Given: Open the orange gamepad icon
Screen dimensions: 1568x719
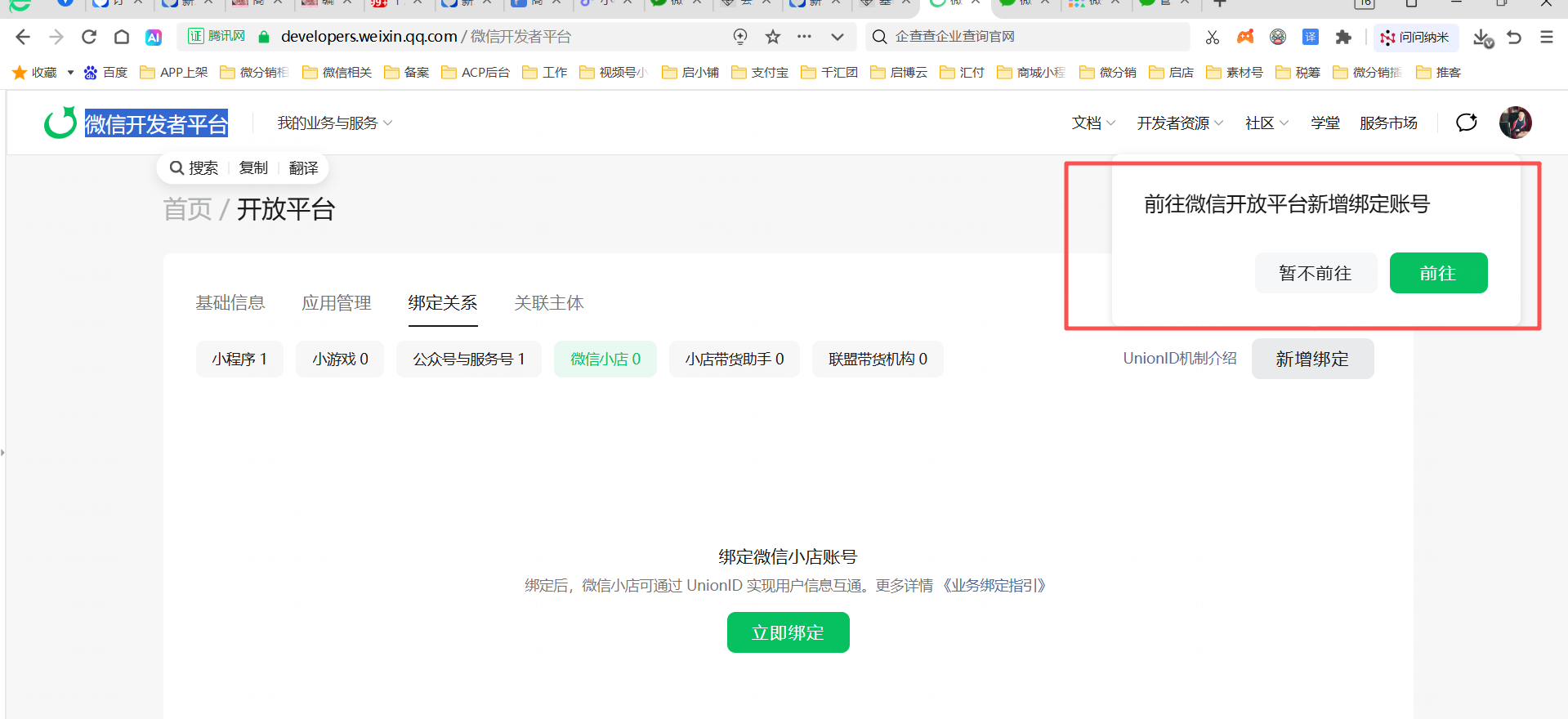Looking at the screenshot, I should 1245,37.
